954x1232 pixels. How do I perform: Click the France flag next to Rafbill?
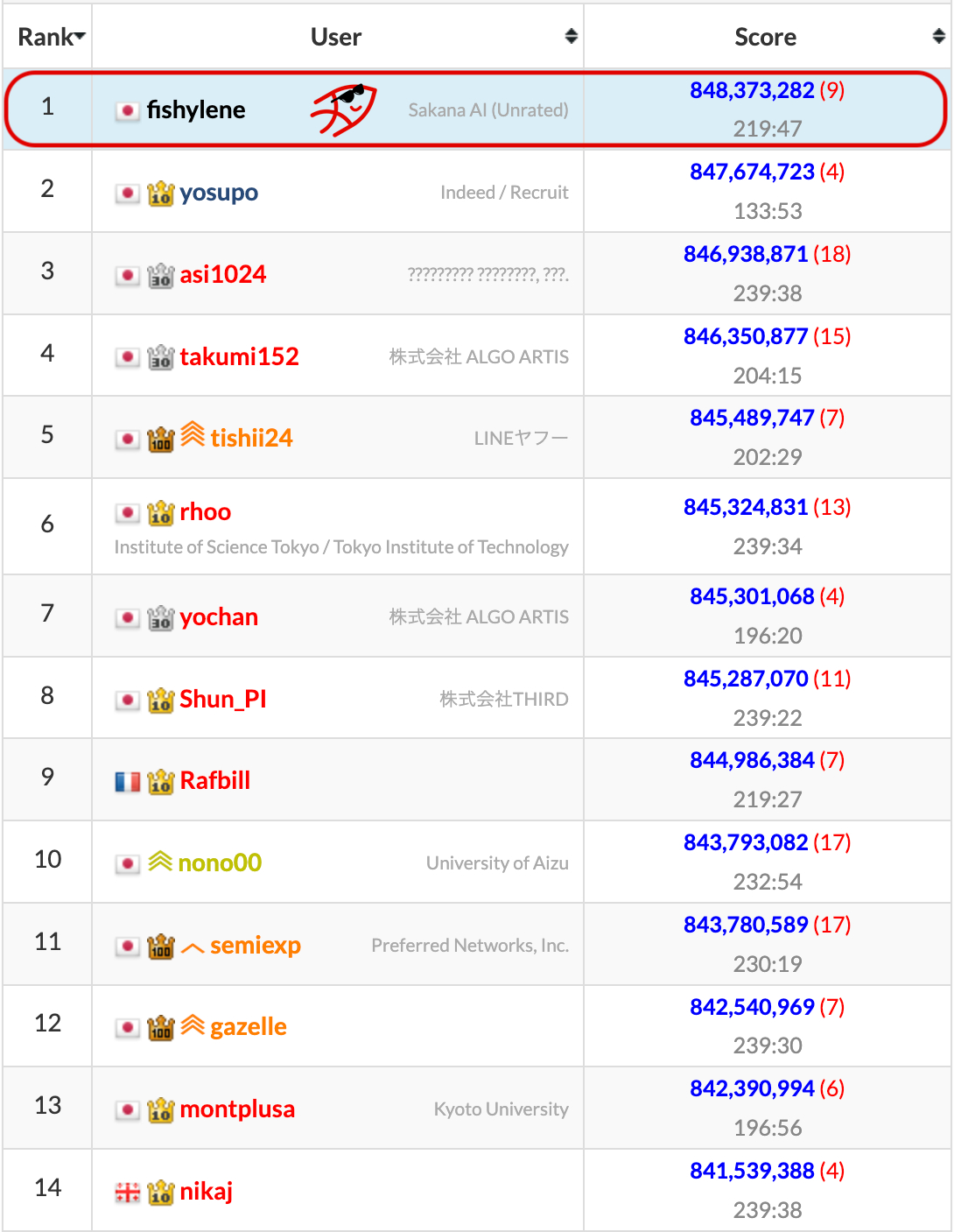coord(128,781)
